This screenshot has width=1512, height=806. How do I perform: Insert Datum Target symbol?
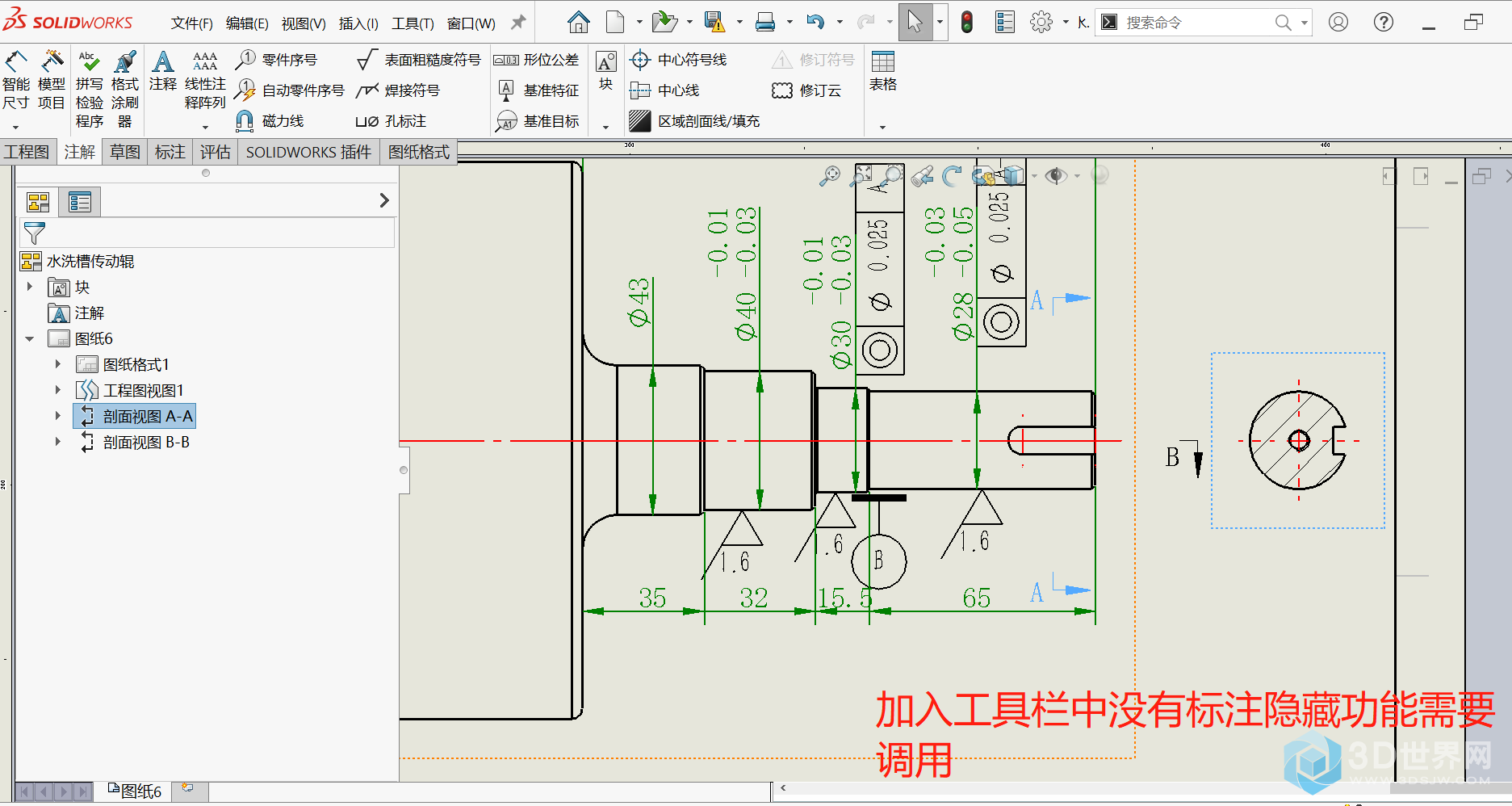click(536, 121)
